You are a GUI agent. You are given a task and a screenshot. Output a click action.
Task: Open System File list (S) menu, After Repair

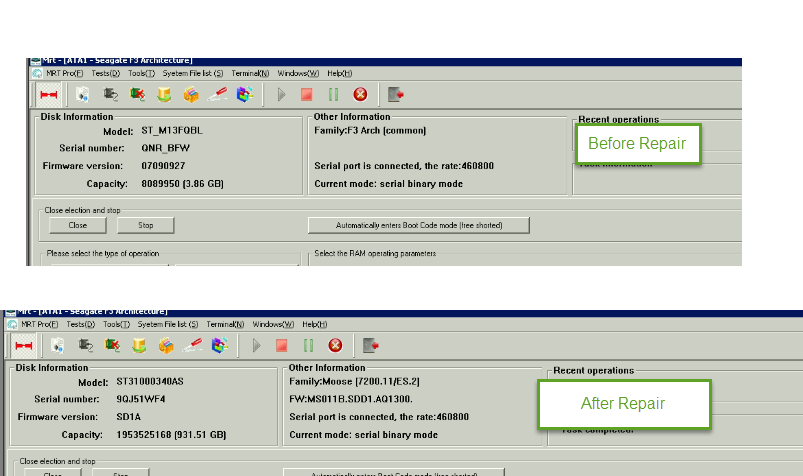(x=168, y=324)
